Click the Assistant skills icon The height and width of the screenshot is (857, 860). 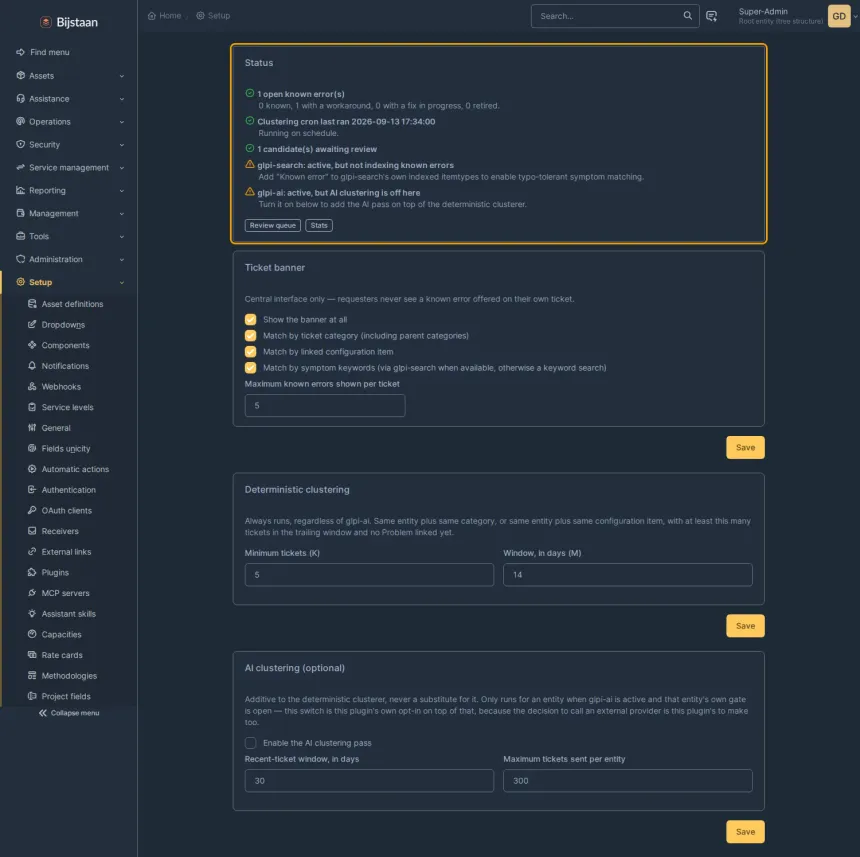[x=32, y=614]
